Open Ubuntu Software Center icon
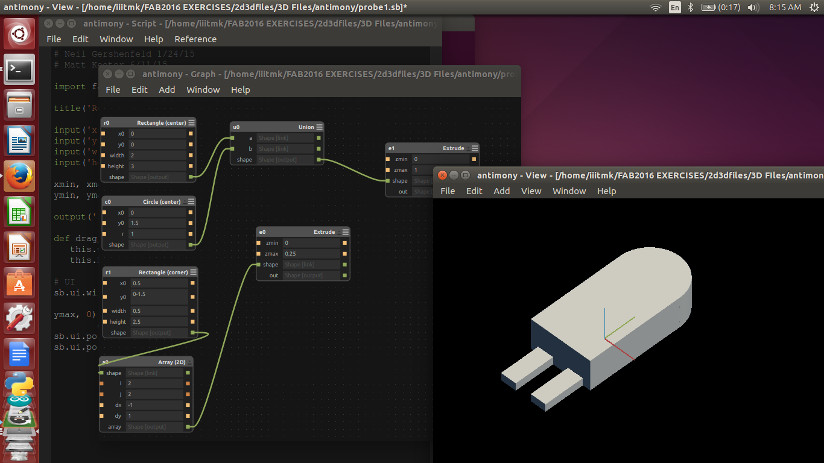Screen dimensions: 824x463 click(x=19, y=283)
